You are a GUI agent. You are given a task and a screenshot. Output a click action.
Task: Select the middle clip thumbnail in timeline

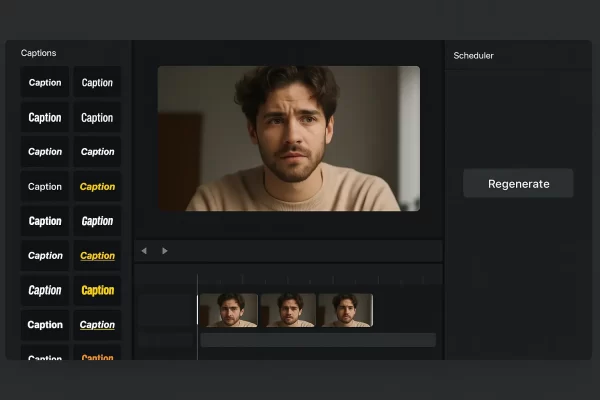tap(288, 310)
